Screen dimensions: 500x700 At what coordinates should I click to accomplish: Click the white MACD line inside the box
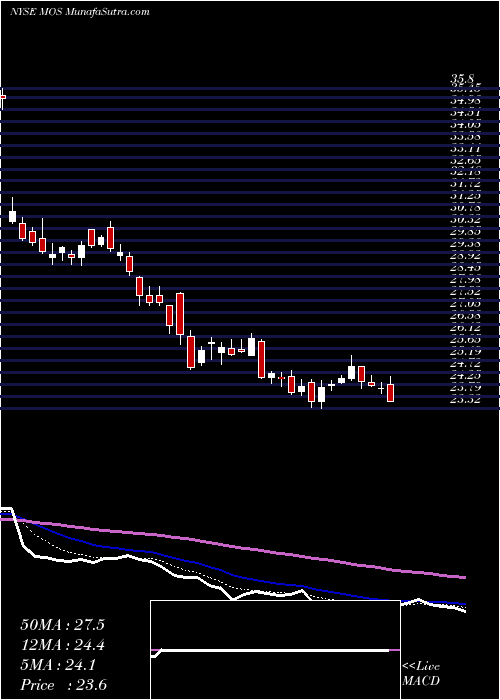(x=272, y=650)
